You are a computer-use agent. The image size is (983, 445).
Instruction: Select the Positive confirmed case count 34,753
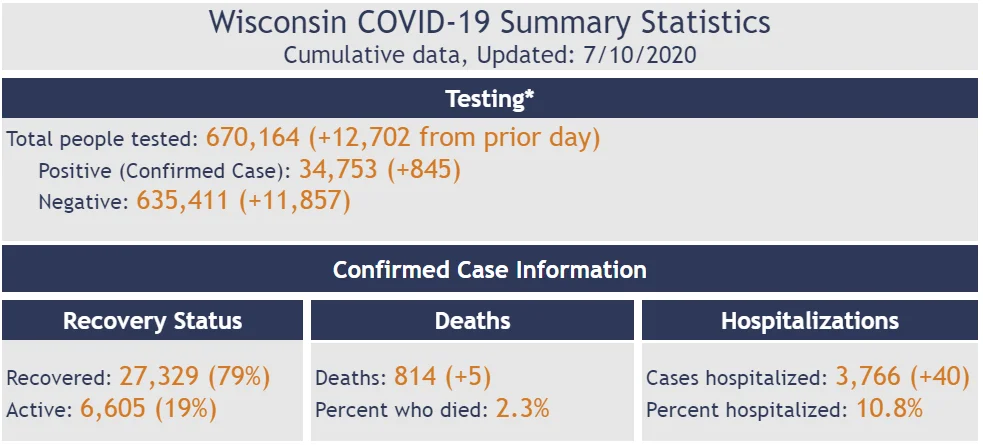tap(339, 170)
